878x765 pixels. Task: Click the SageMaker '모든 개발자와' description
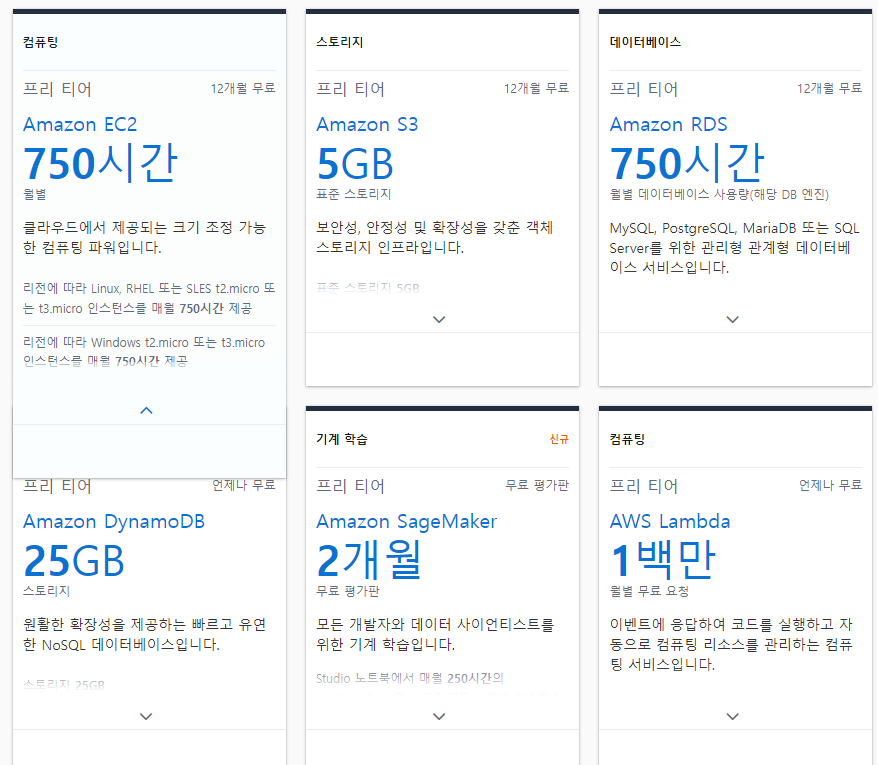click(x=435, y=635)
